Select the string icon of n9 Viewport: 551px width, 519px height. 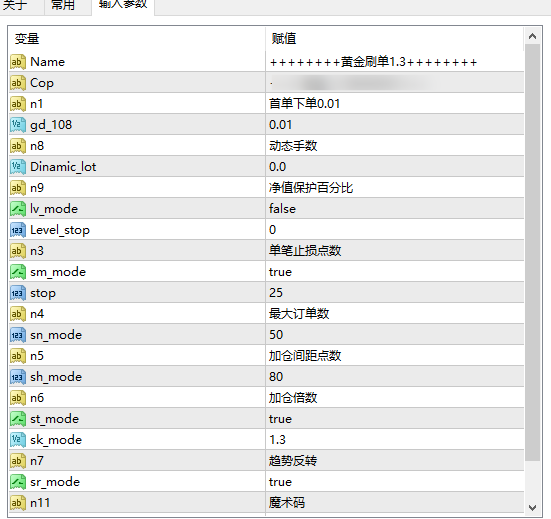(x=18, y=188)
